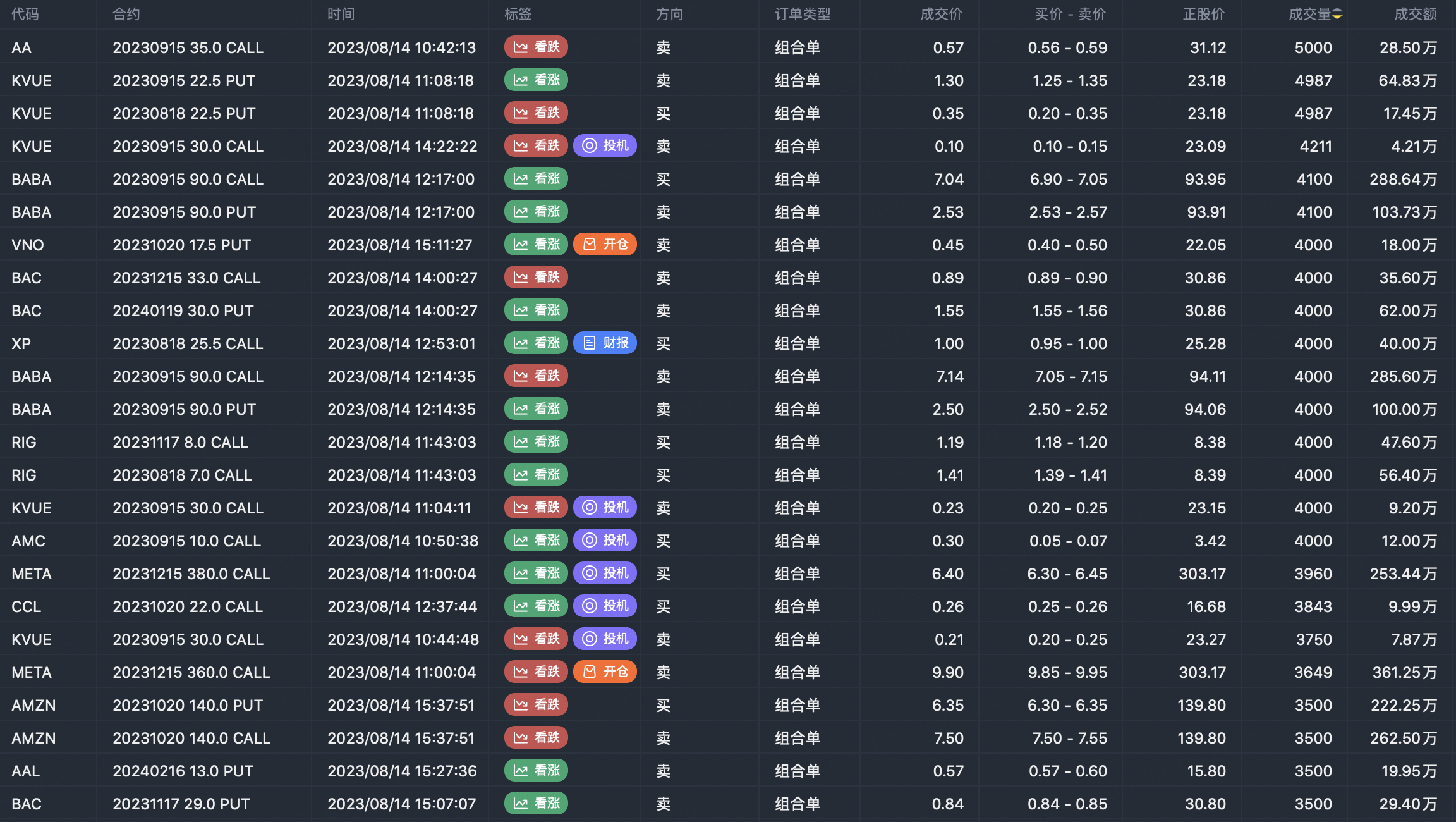Open the VNO ticker symbol
The image size is (1456, 822).
click(x=28, y=245)
